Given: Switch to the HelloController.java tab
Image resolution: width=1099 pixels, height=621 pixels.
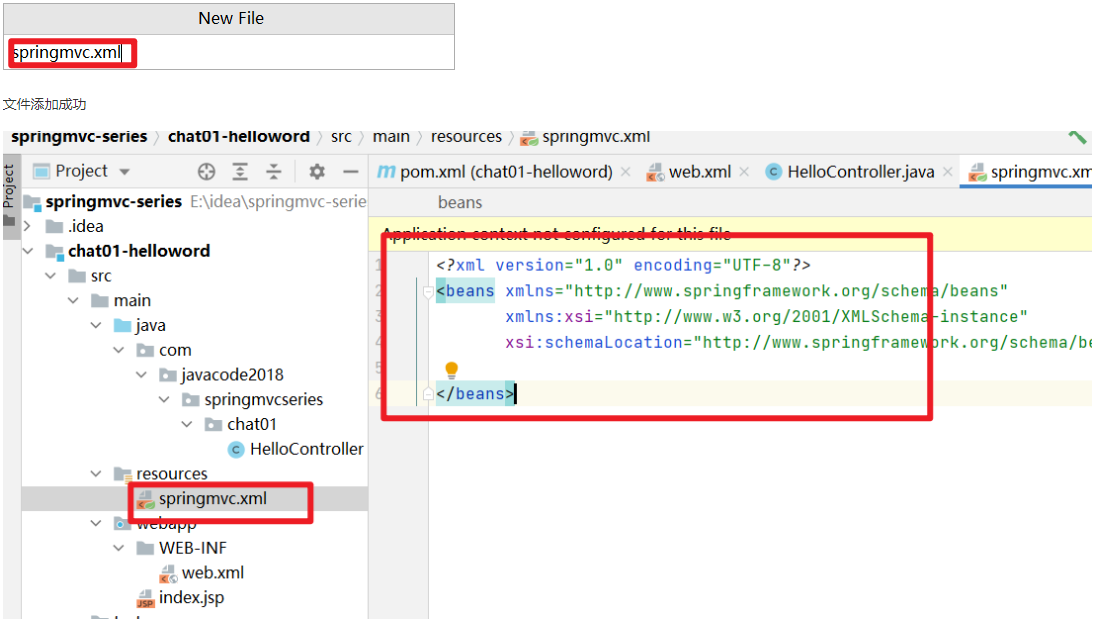Looking at the screenshot, I should point(860,172).
